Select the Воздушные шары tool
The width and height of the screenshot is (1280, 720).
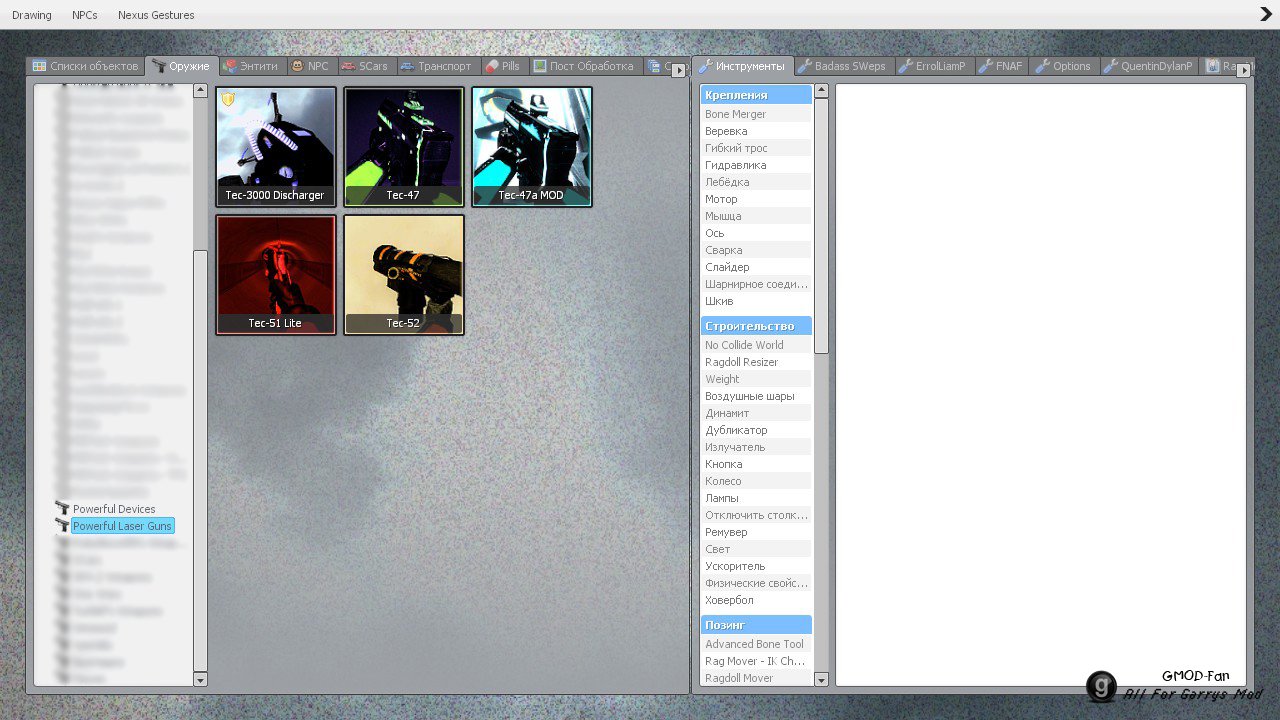(x=756, y=396)
